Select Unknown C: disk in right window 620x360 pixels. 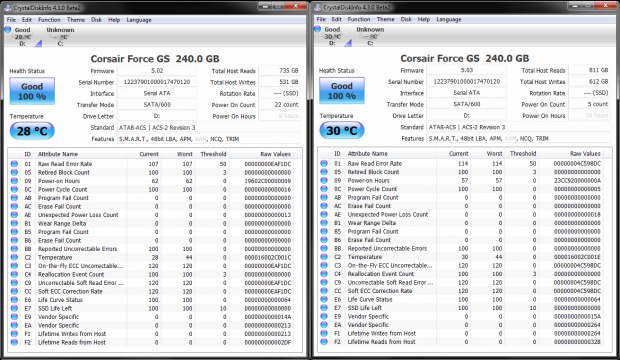coord(370,36)
